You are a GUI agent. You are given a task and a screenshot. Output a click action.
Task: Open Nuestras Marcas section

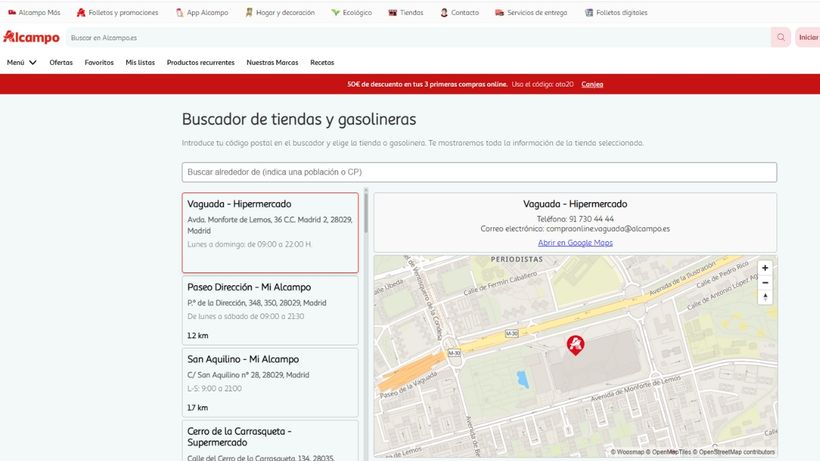272,62
